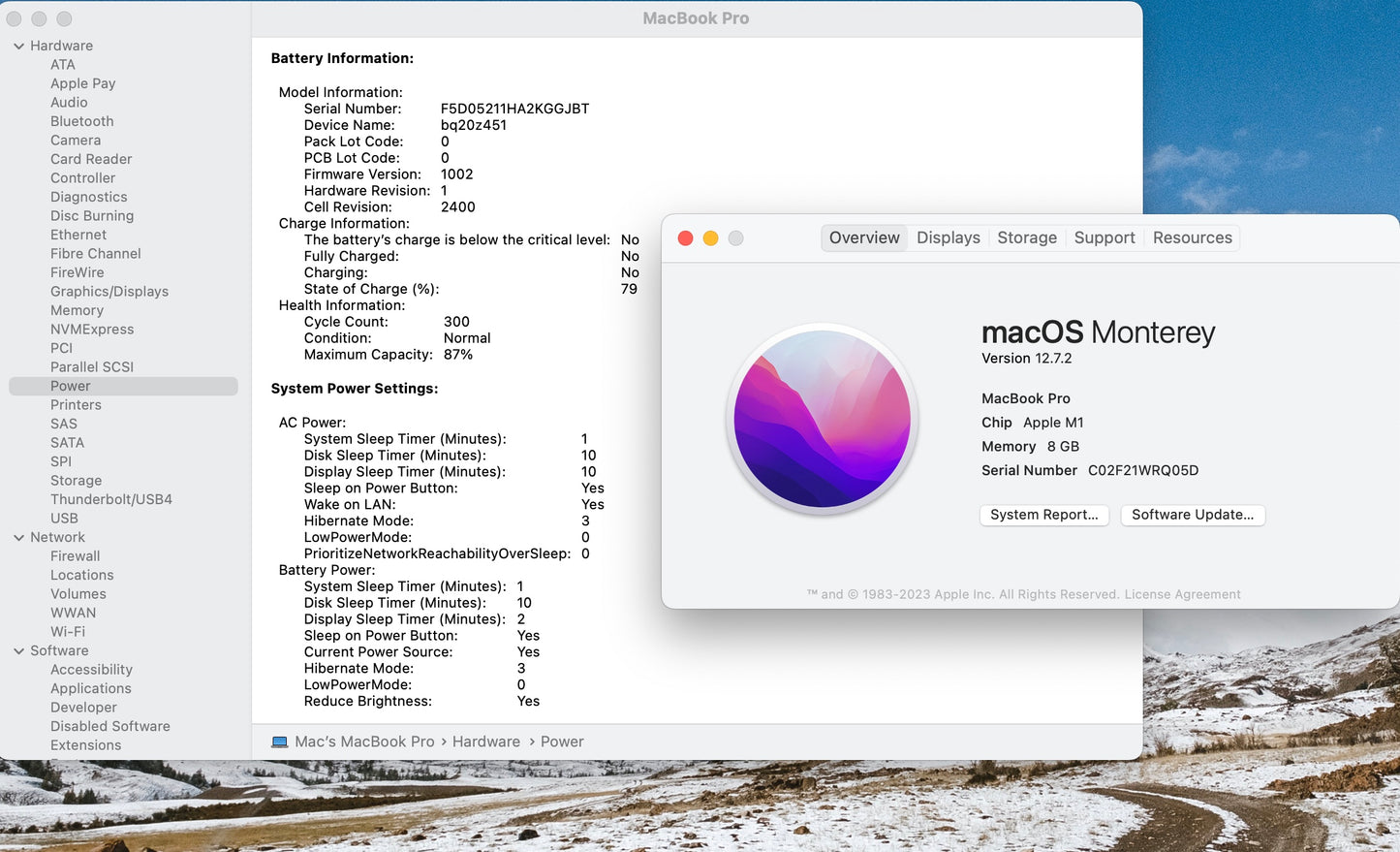Open the License Agreement link
1400x852 pixels.
click(1182, 595)
